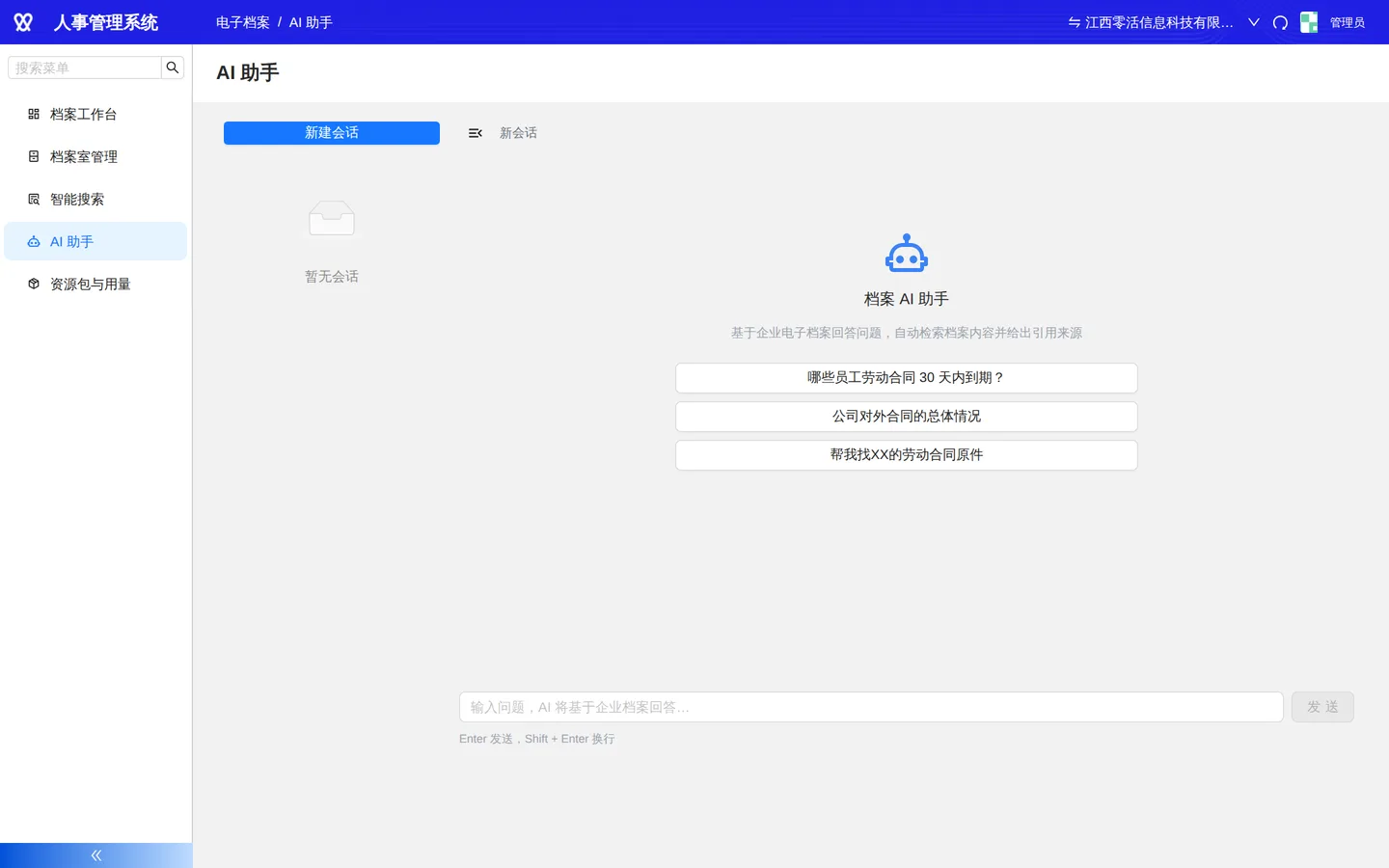
Task: Click the AI question input box
Action: [x=871, y=707]
